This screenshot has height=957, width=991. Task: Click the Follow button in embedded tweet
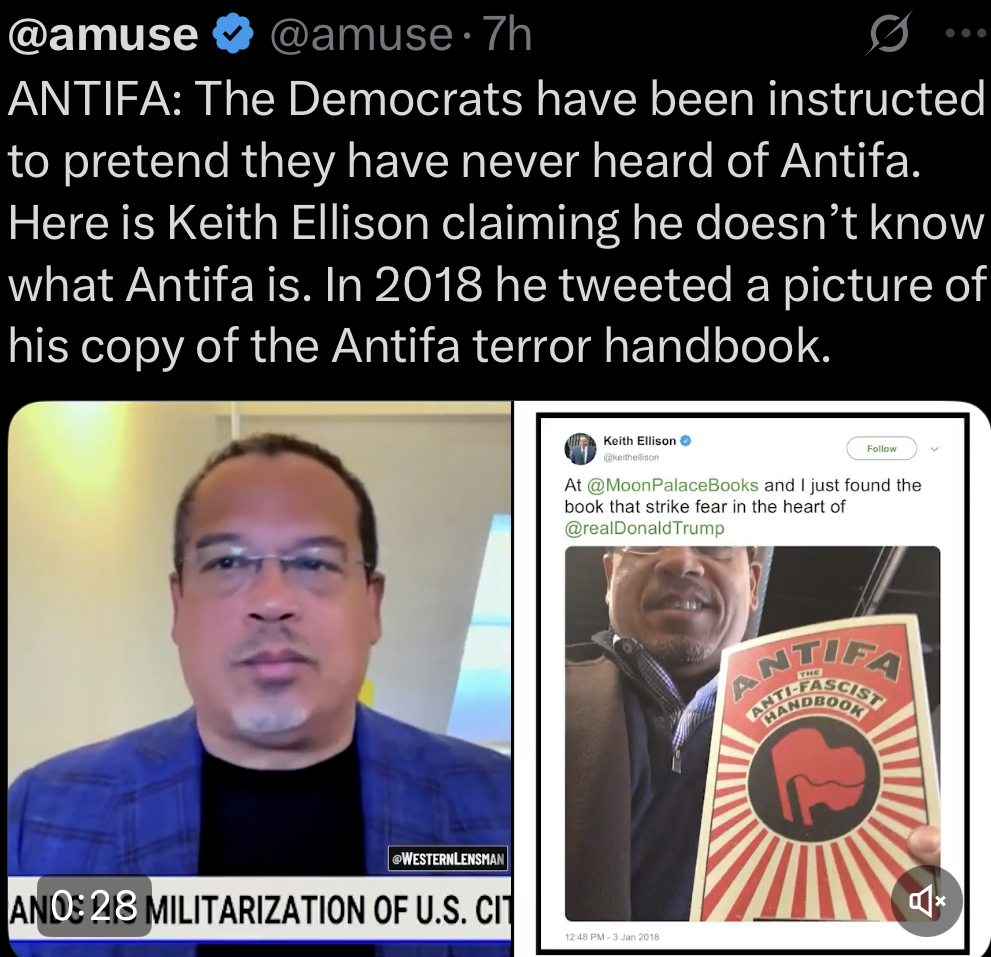point(882,448)
